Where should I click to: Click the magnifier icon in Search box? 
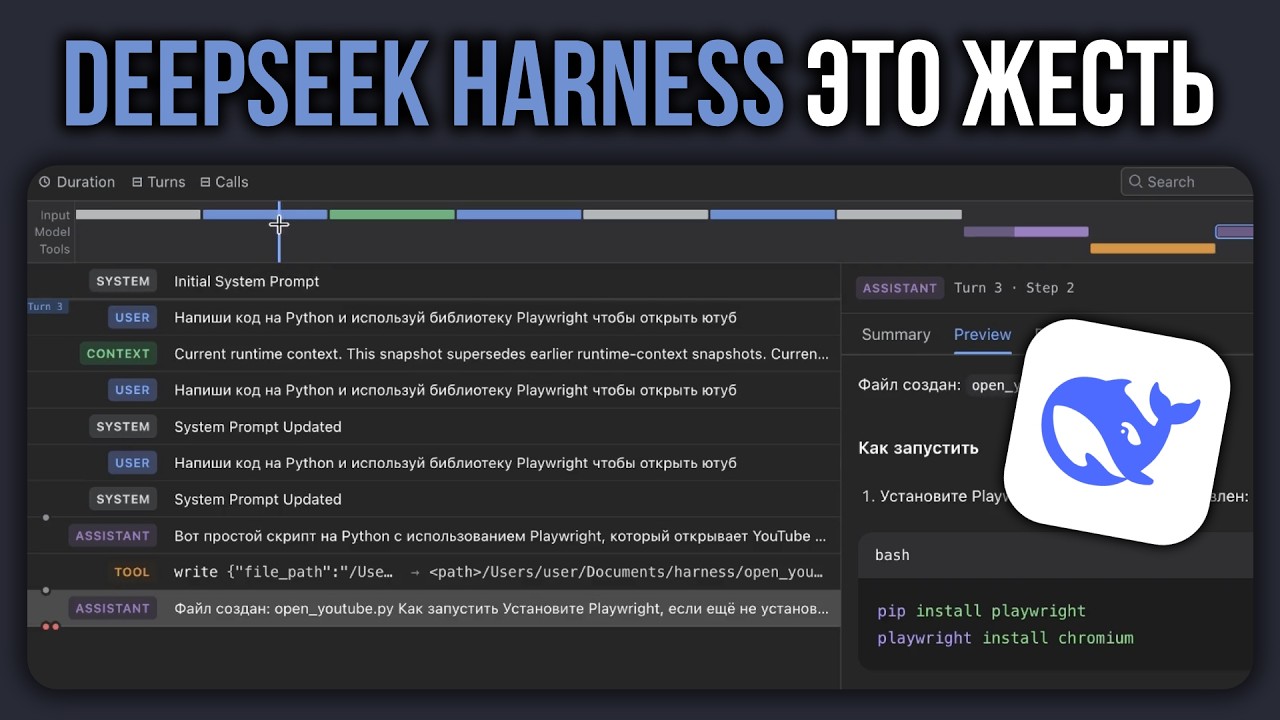pos(1135,182)
